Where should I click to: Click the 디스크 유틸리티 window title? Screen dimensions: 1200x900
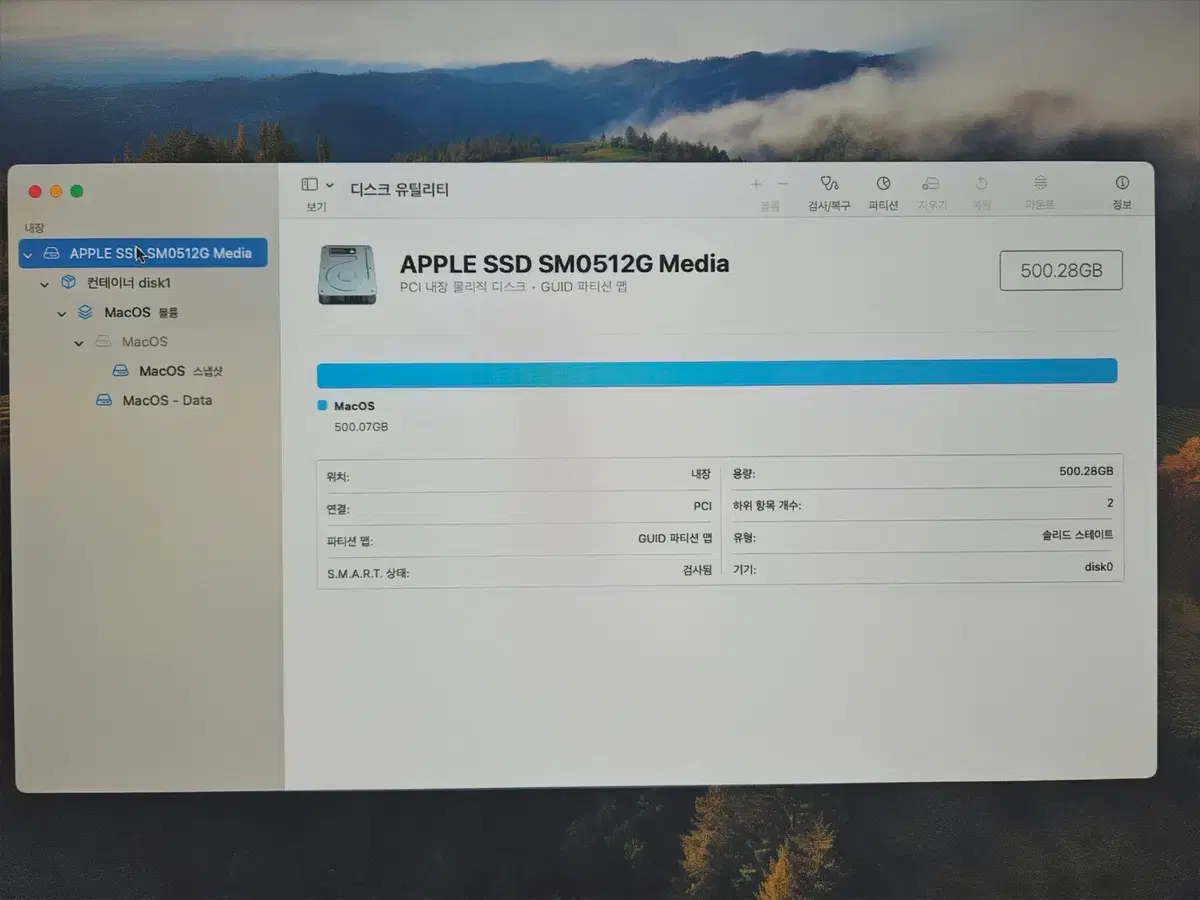[399, 188]
